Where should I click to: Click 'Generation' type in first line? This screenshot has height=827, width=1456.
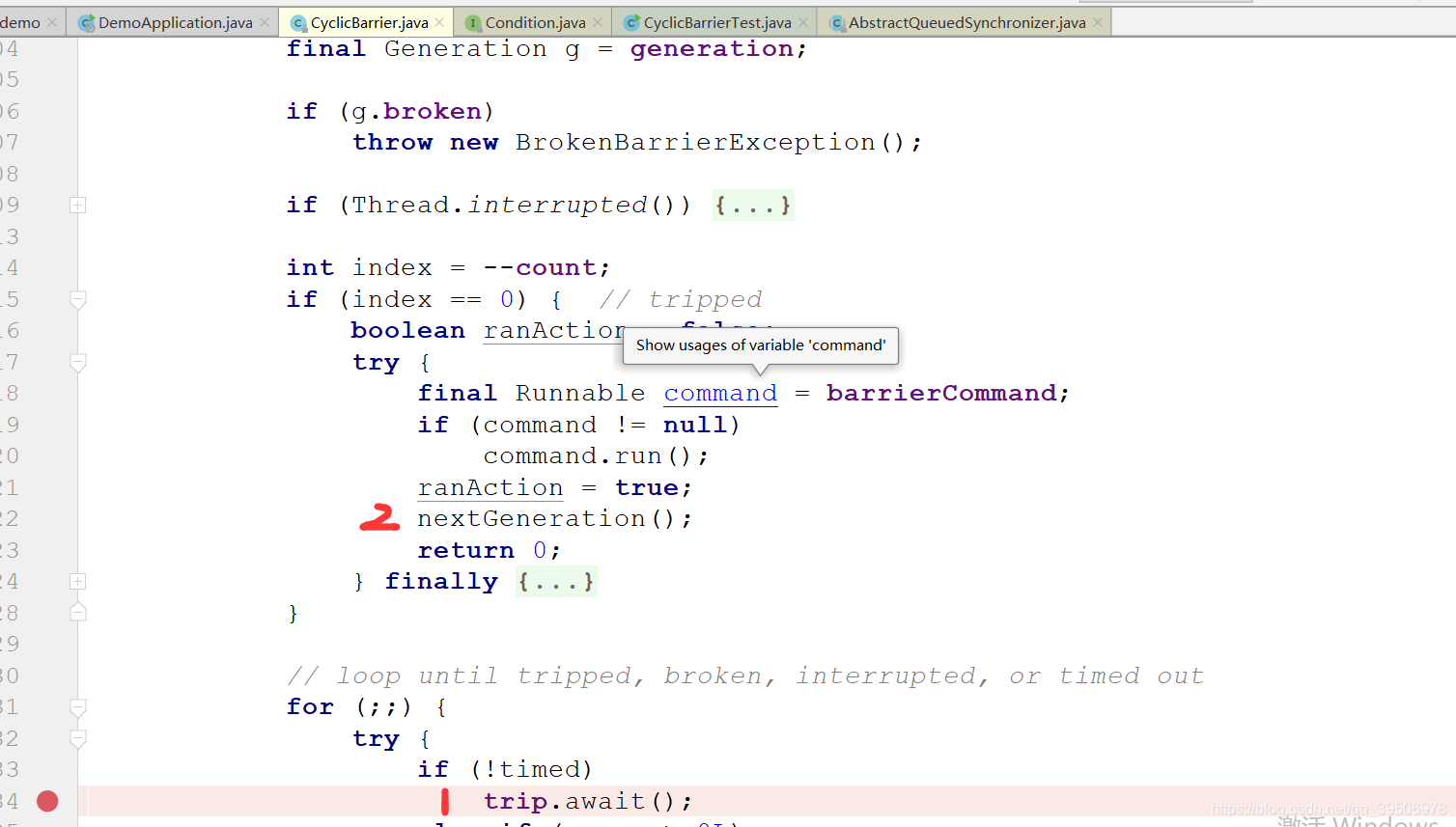(x=465, y=48)
